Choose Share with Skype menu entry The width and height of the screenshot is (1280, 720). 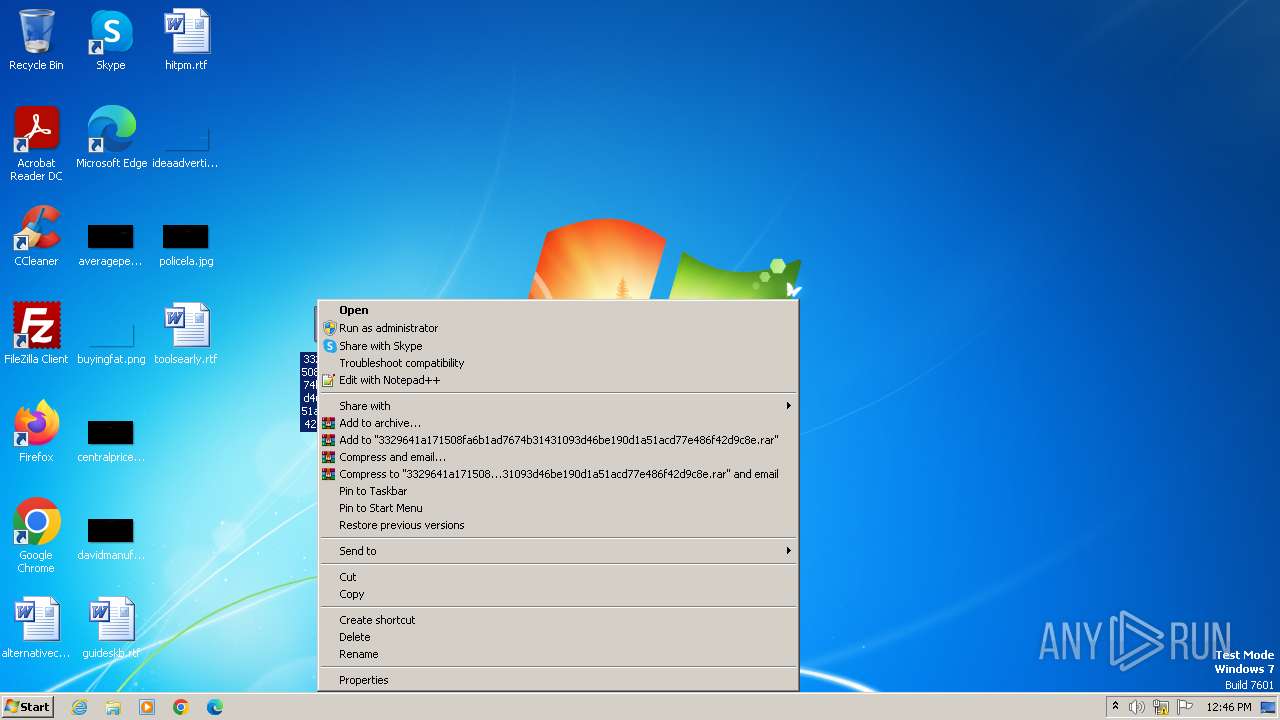tap(558, 346)
